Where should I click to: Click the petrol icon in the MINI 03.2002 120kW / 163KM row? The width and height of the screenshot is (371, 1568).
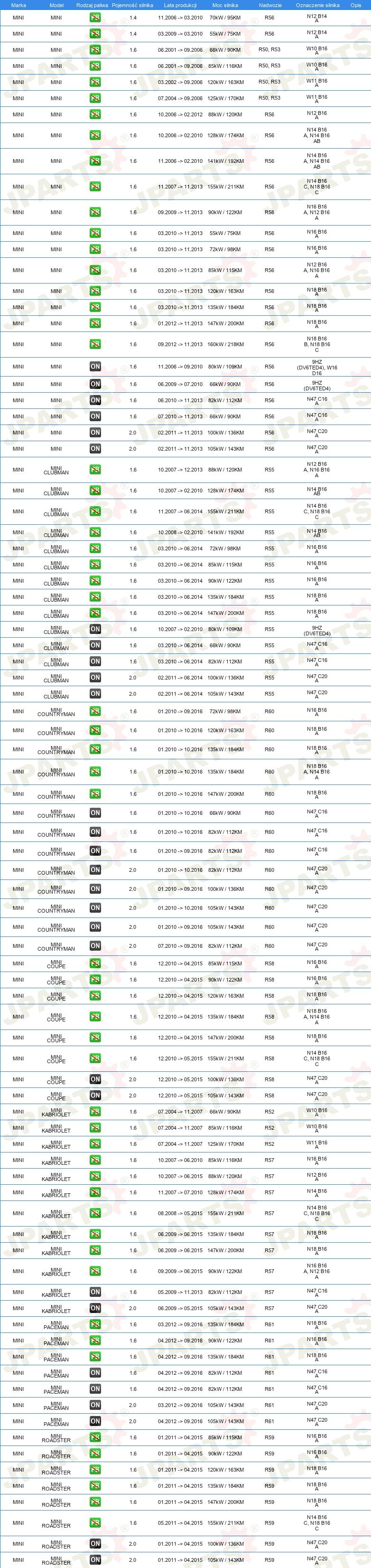pyautogui.click(x=95, y=82)
